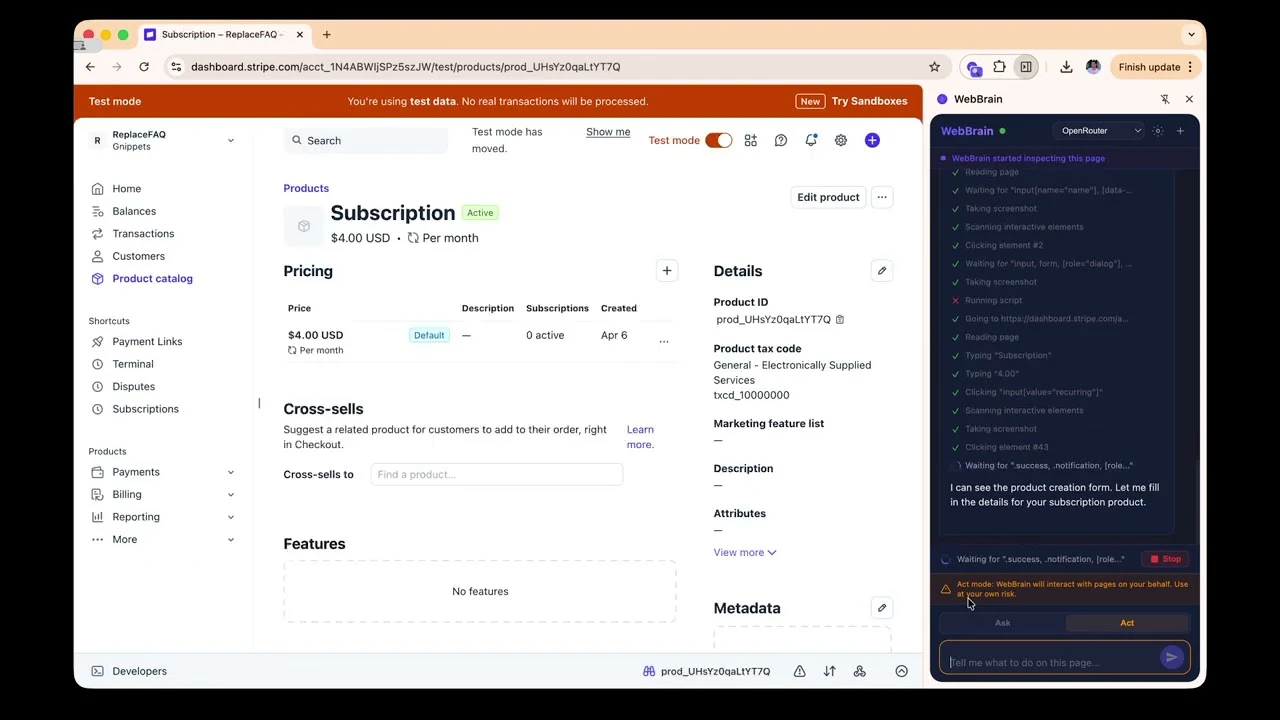This screenshot has height=720, width=1280.
Task: Open Learn more link about cross-sells
Action: tap(640, 437)
